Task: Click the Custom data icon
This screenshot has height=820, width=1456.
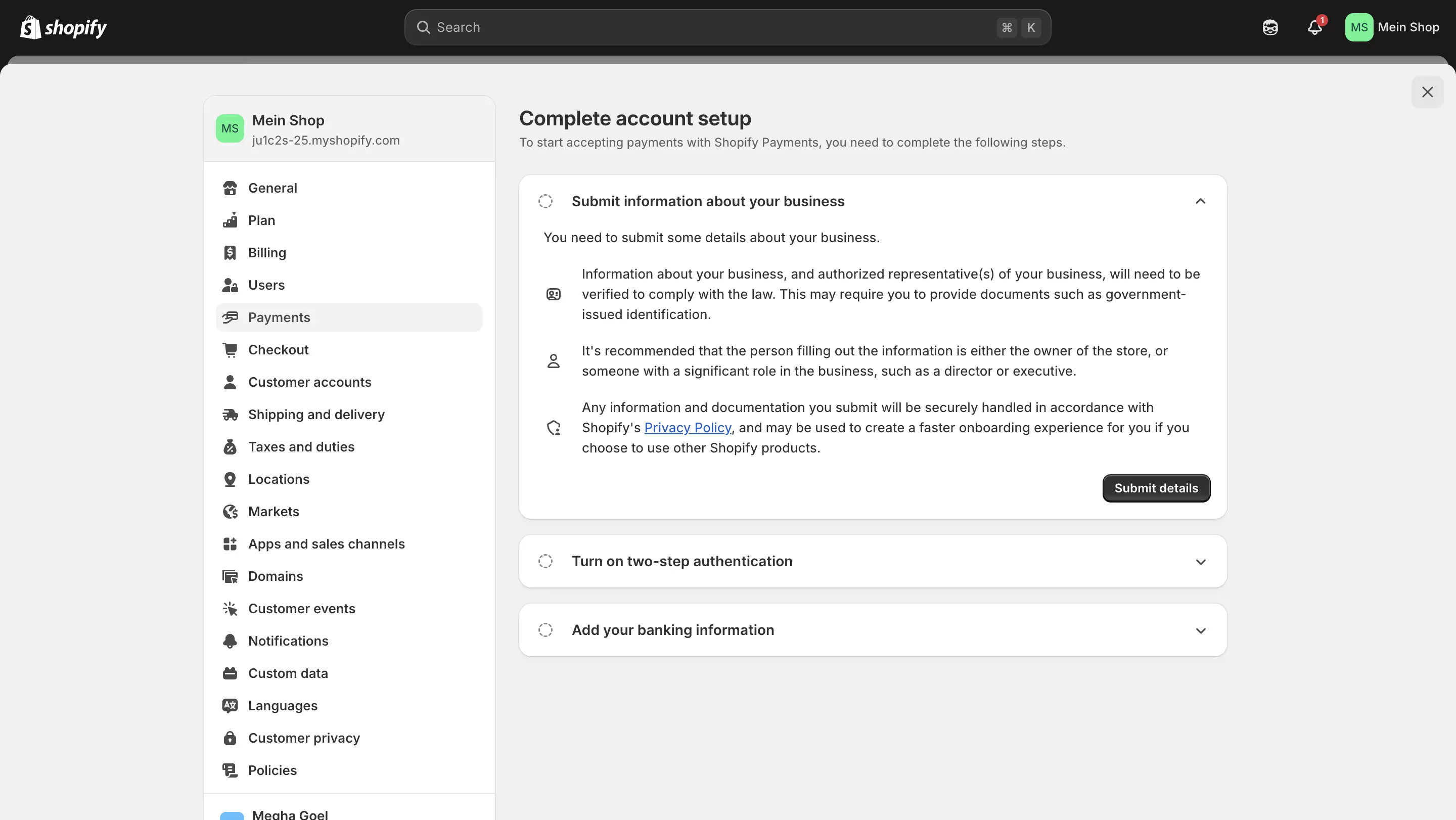Action: 230,673
